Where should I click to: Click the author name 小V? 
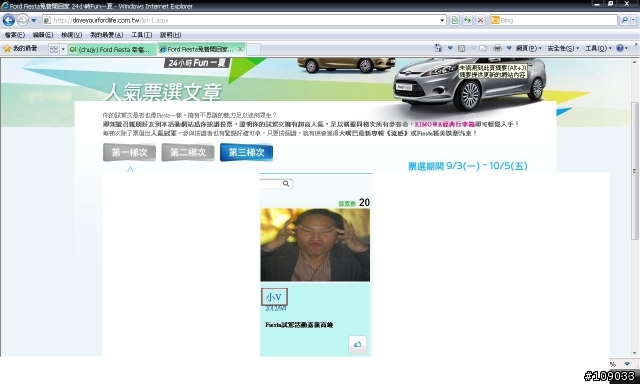[x=274, y=297]
